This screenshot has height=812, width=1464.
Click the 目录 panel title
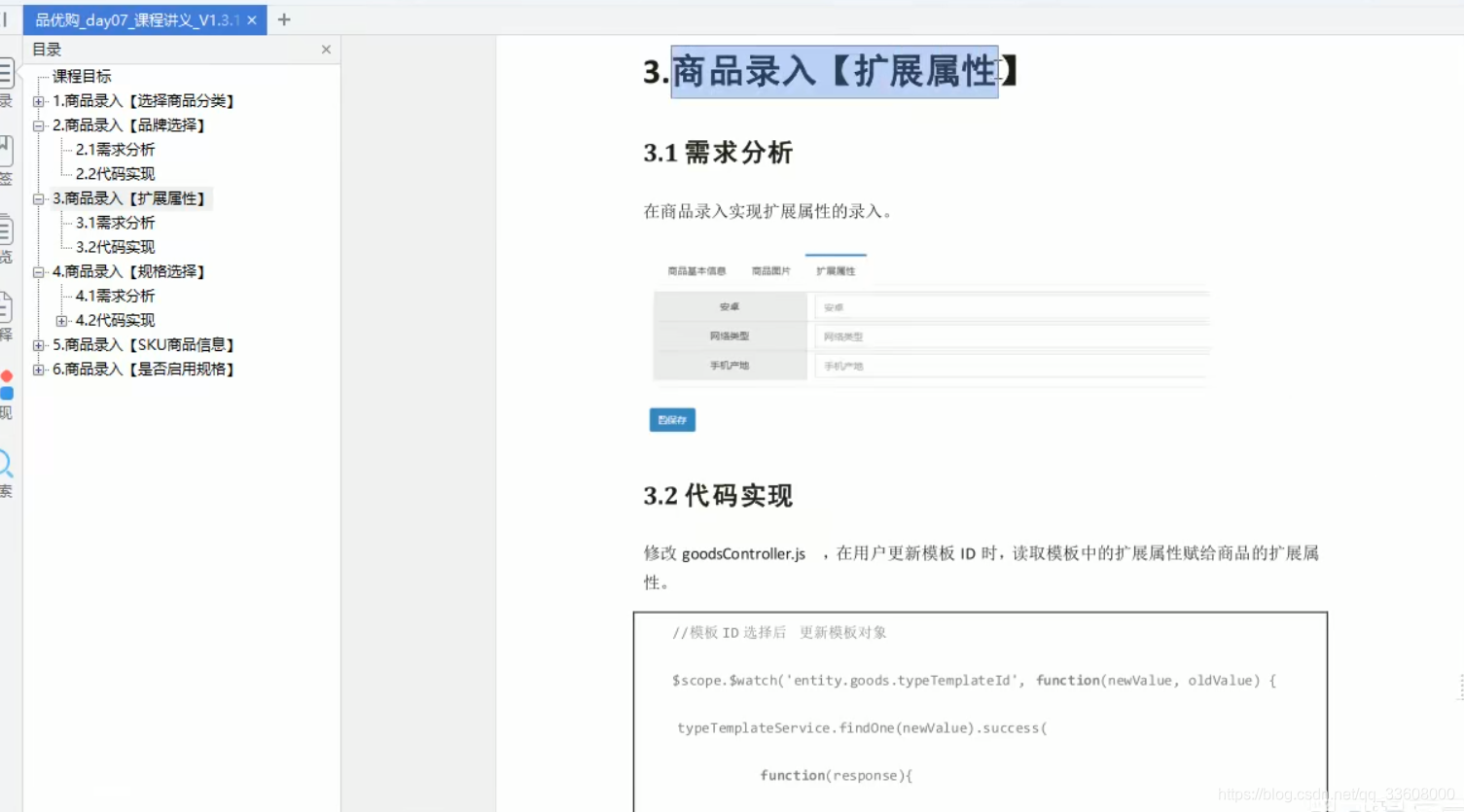(x=47, y=50)
